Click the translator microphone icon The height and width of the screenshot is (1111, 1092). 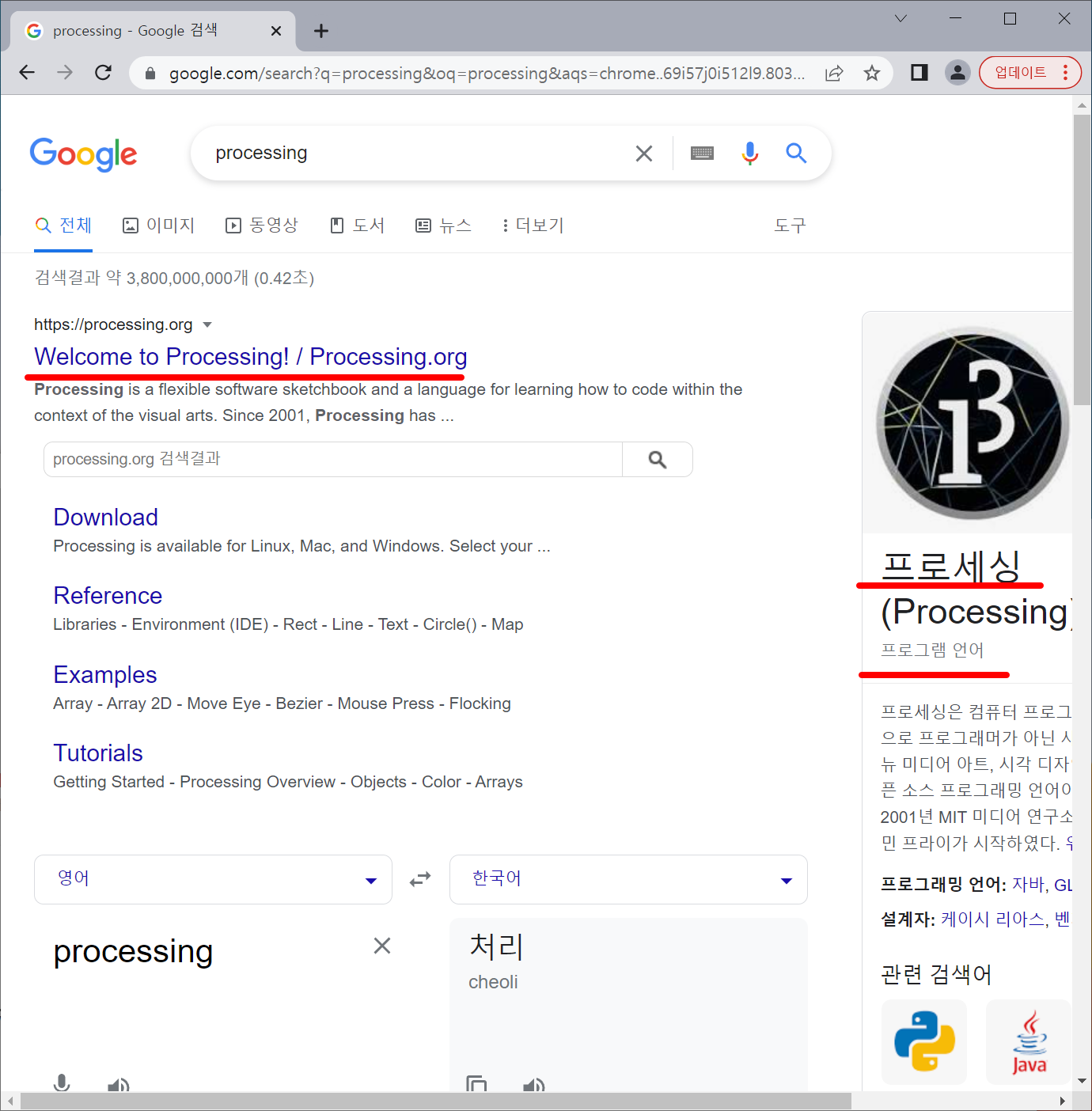point(62,1083)
